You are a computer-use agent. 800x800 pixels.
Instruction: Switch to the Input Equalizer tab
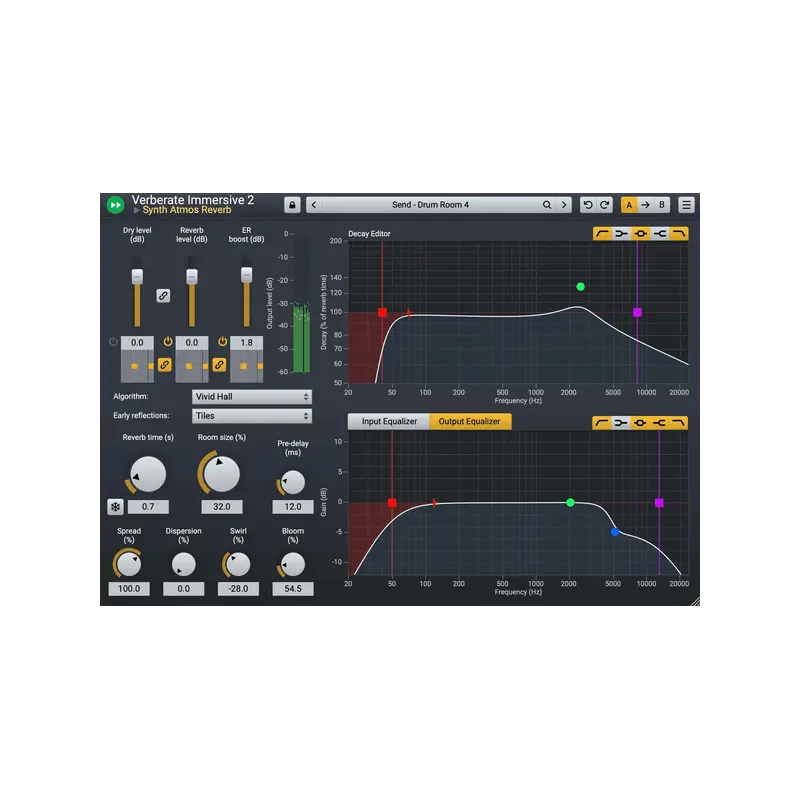point(389,421)
